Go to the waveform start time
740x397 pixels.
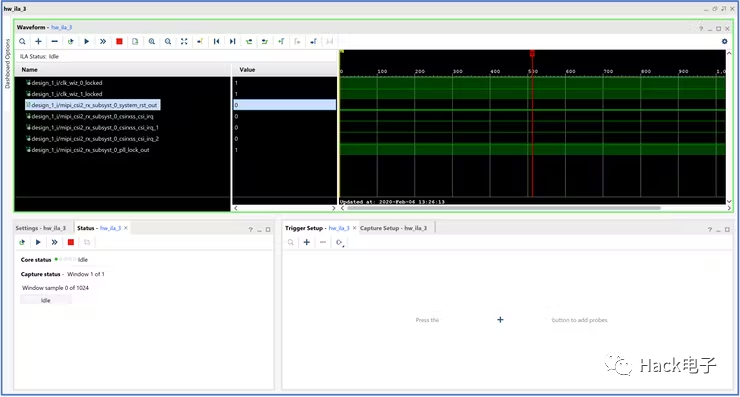click(x=216, y=42)
